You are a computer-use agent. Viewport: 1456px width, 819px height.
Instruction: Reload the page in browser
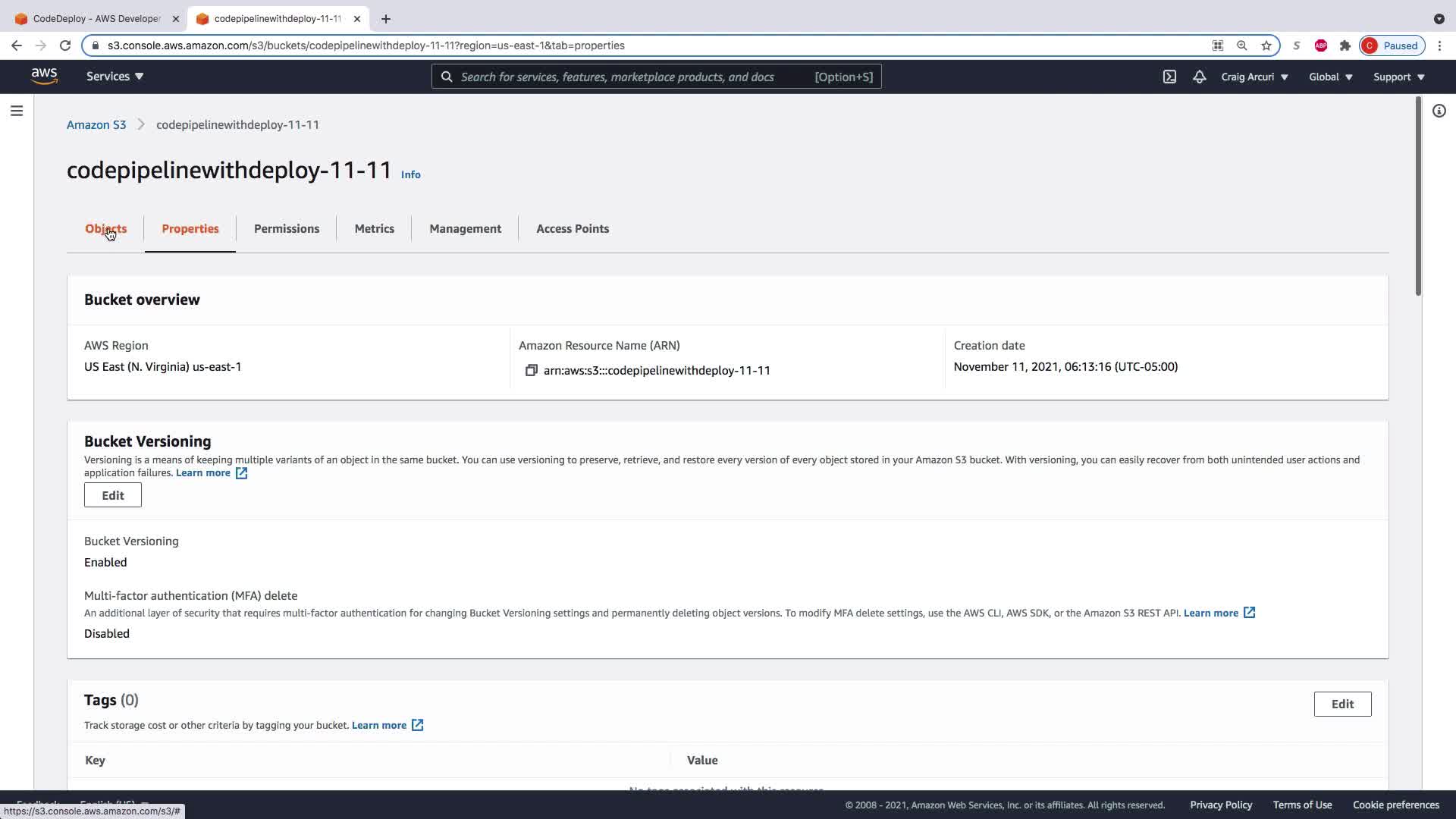65,45
